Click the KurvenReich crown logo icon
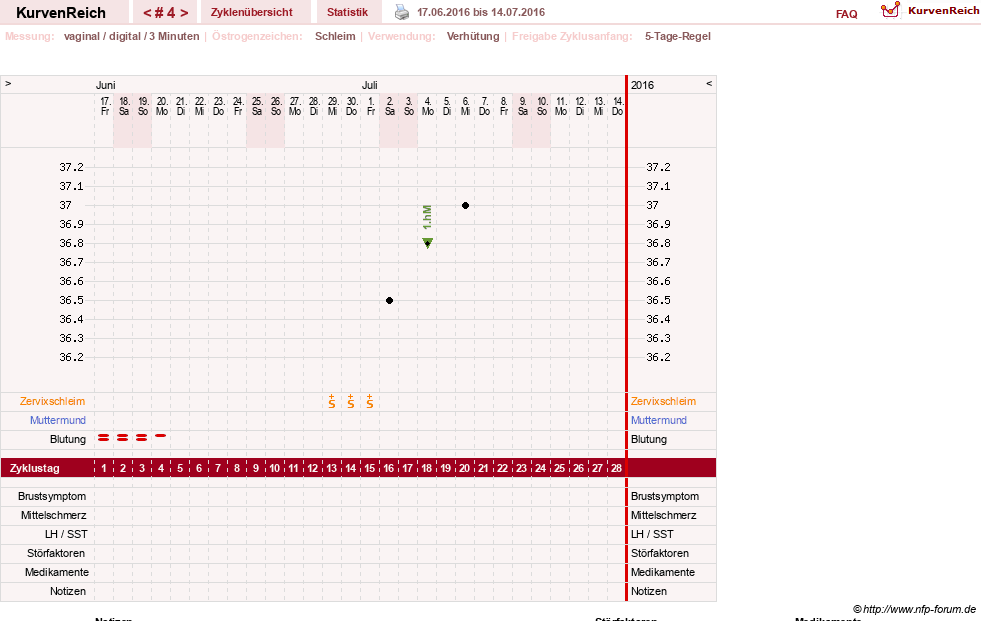 [x=890, y=10]
